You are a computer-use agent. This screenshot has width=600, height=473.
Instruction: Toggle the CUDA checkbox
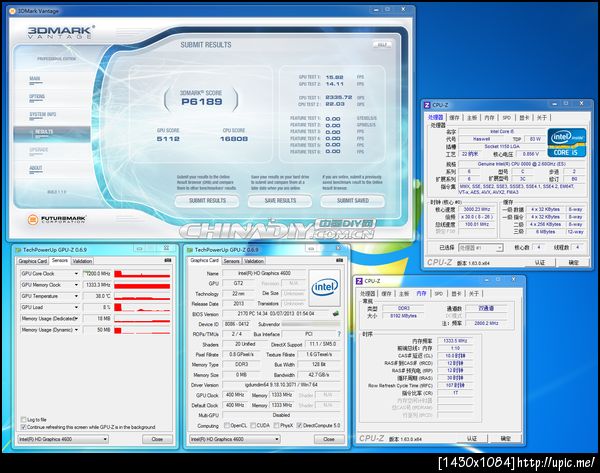[253, 425]
